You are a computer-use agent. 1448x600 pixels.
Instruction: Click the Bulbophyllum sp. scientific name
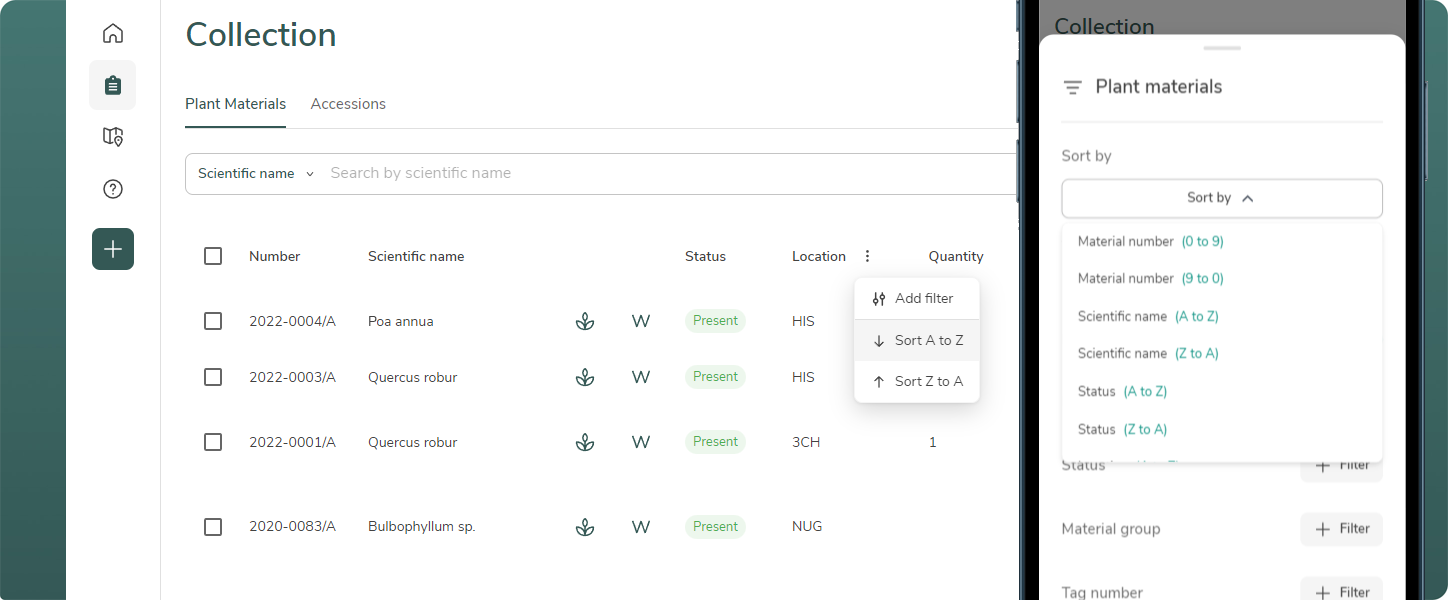[422, 527]
